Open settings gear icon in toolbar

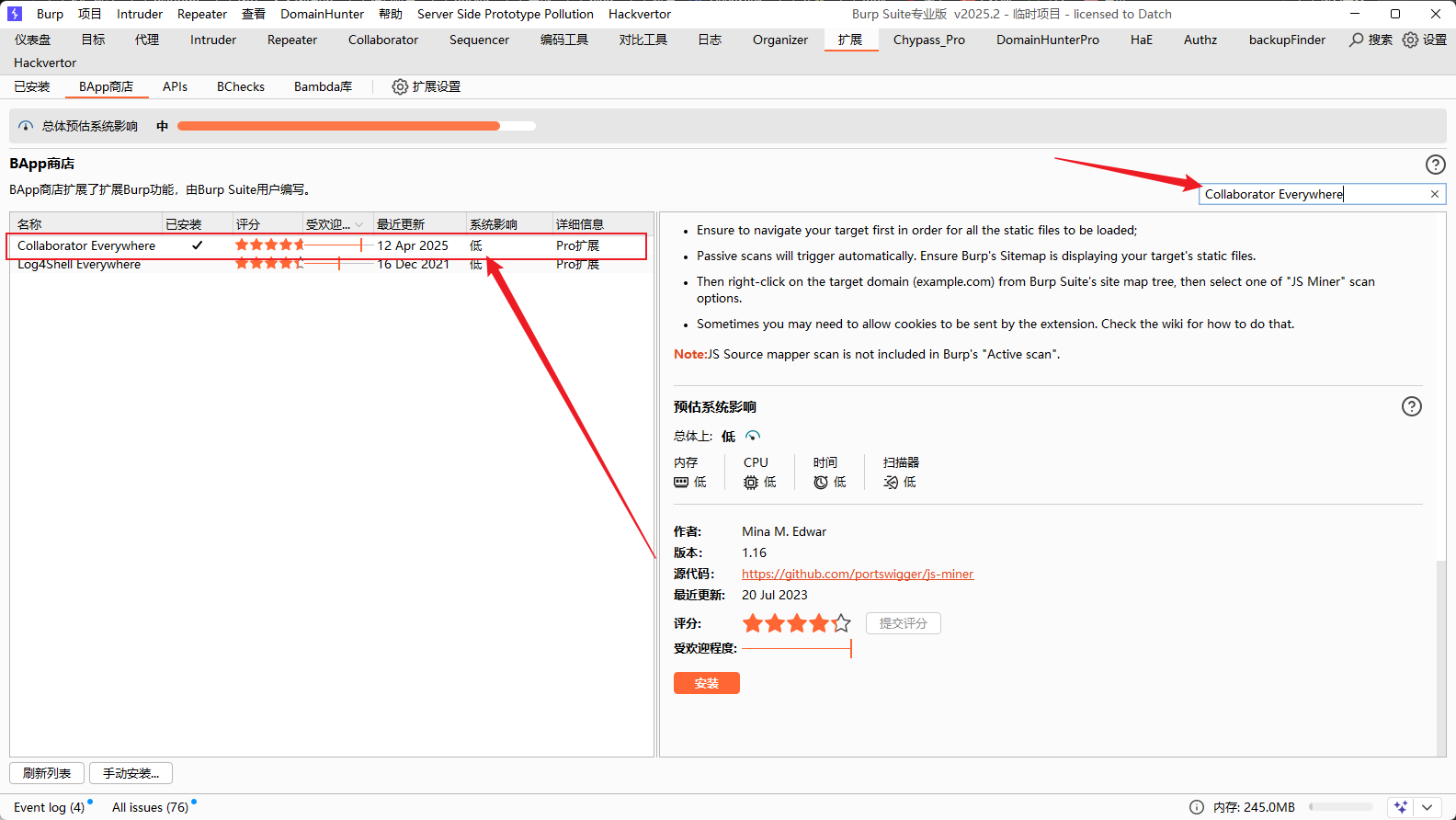pyautogui.click(x=1410, y=40)
